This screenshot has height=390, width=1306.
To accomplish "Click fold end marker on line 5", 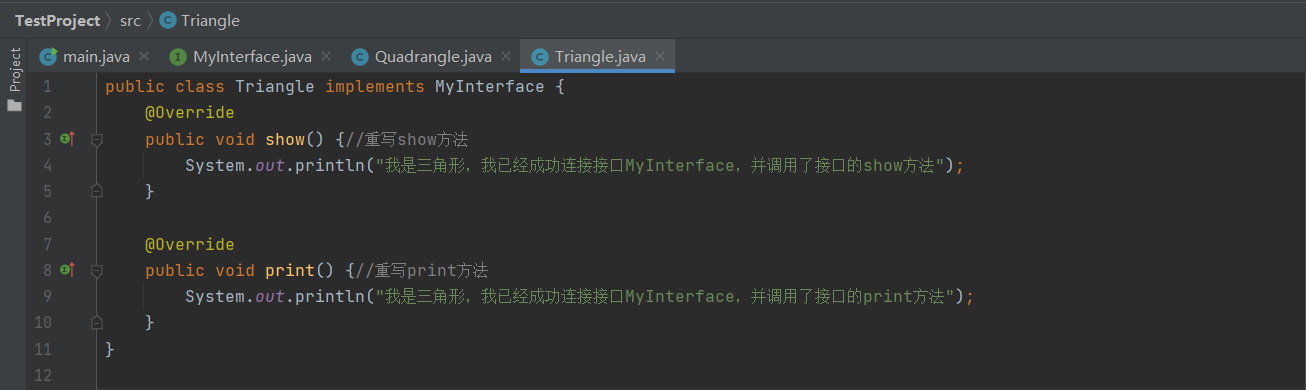I will [97, 191].
